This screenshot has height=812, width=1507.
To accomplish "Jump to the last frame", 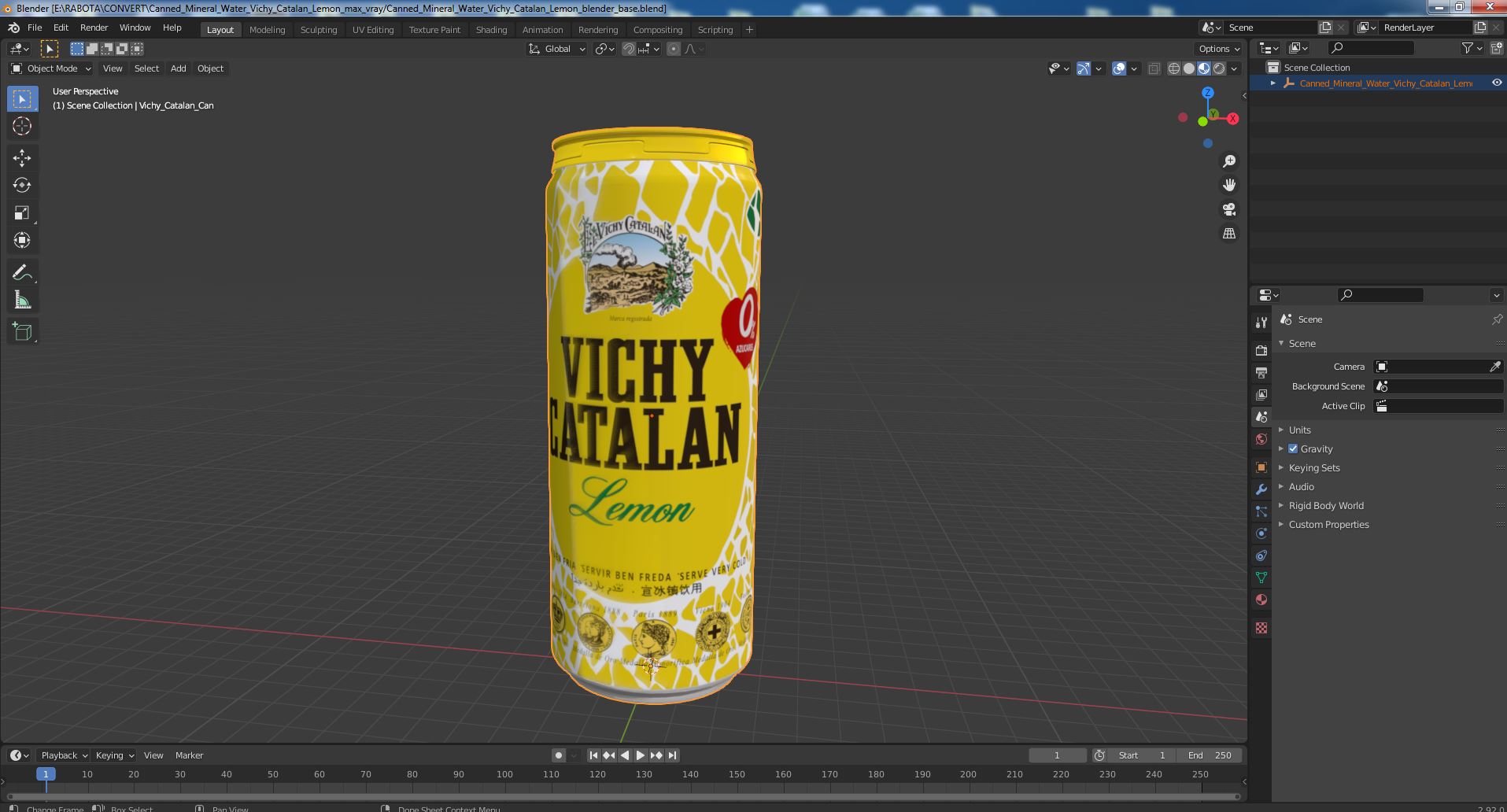I will click(x=672, y=755).
